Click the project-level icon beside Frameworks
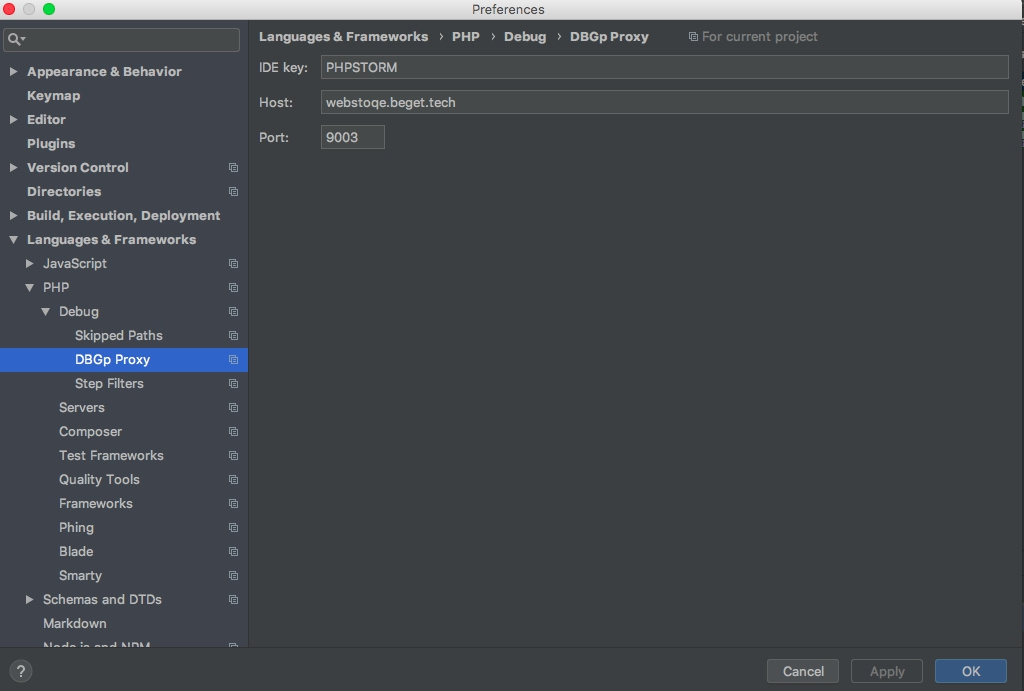The width and height of the screenshot is (1024, 691). coord(233,504)
